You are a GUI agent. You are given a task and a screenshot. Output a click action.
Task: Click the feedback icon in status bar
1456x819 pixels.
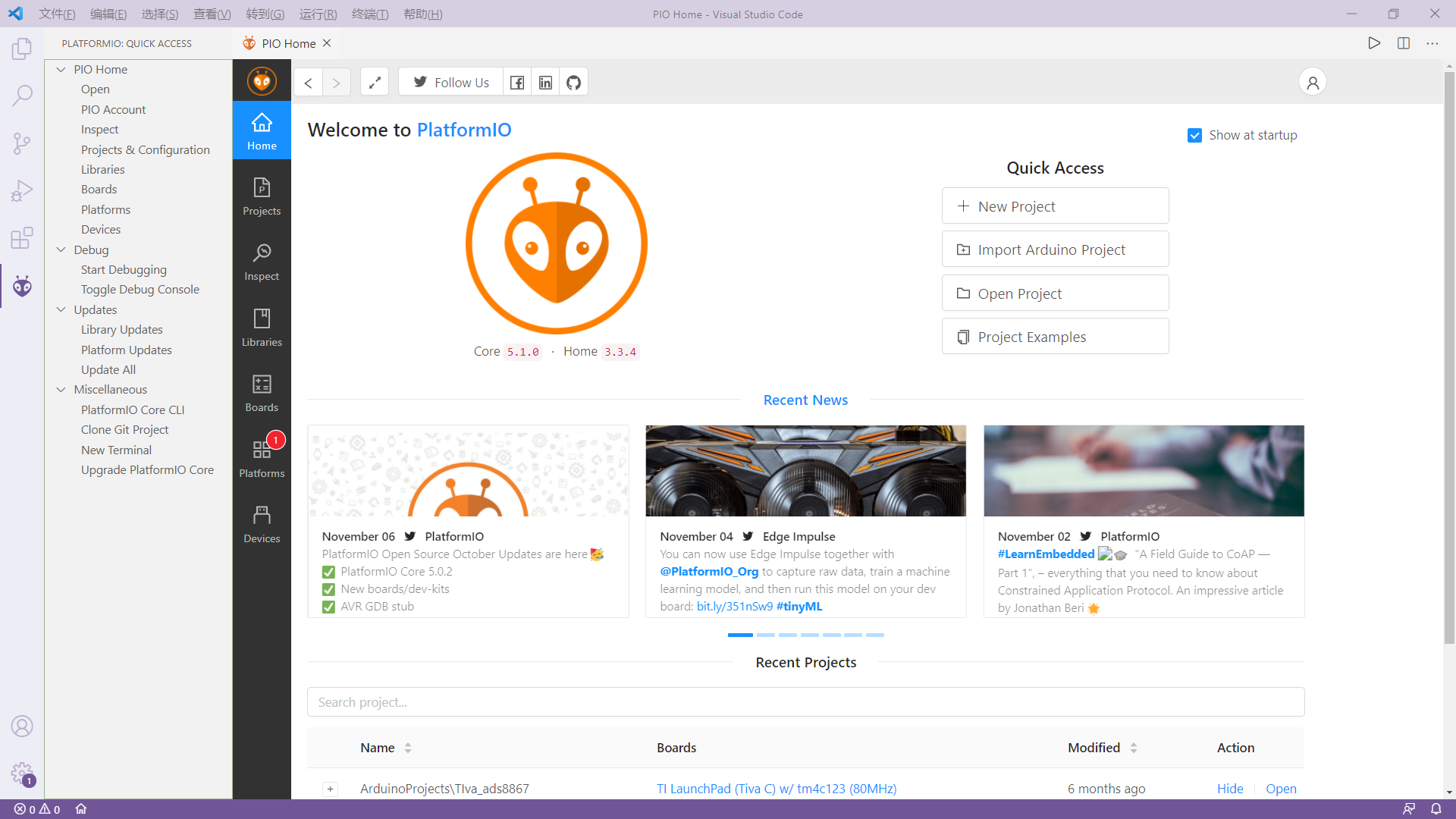1409,809
